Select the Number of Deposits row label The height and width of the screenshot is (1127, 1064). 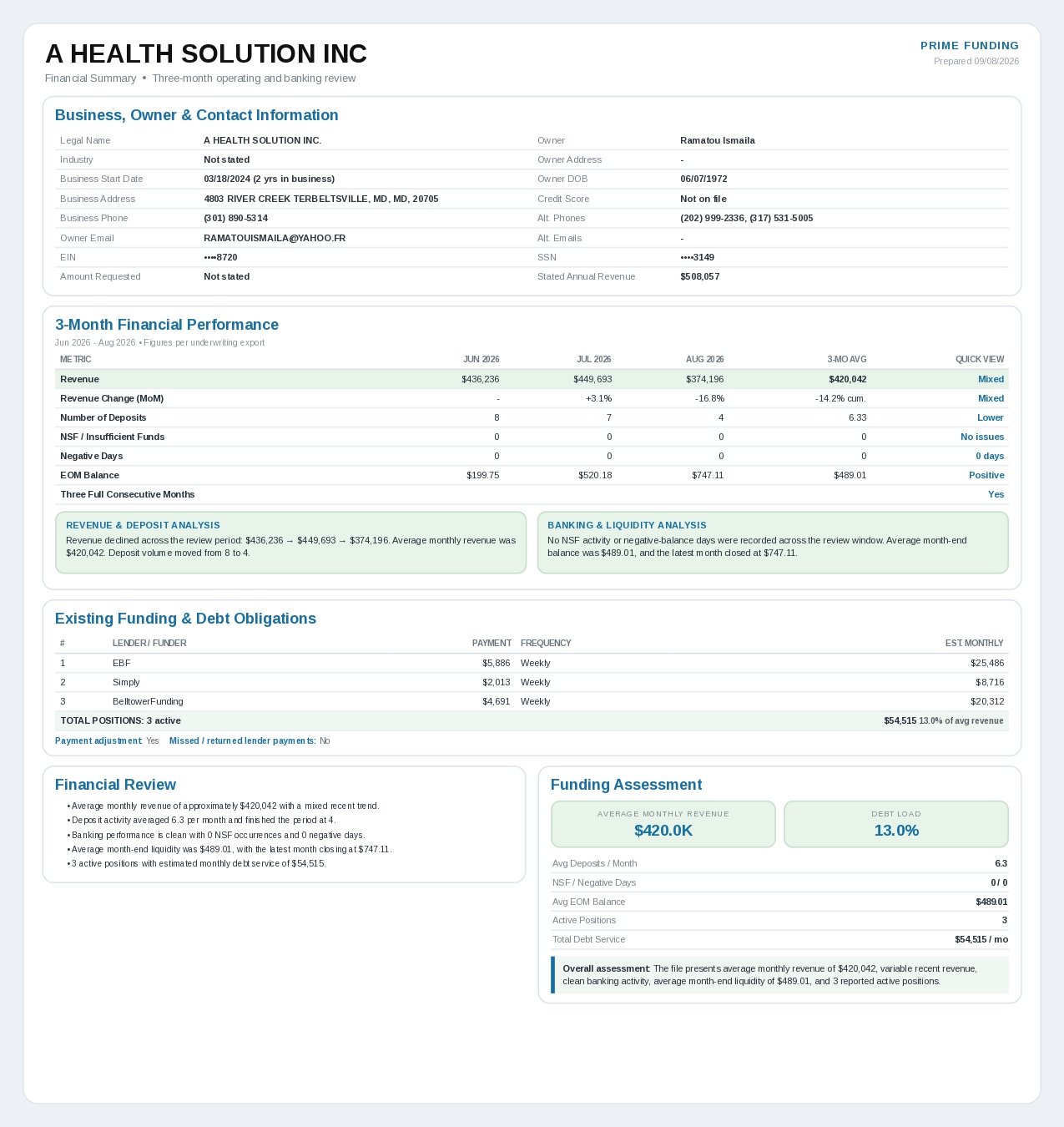tap(103, 417)
